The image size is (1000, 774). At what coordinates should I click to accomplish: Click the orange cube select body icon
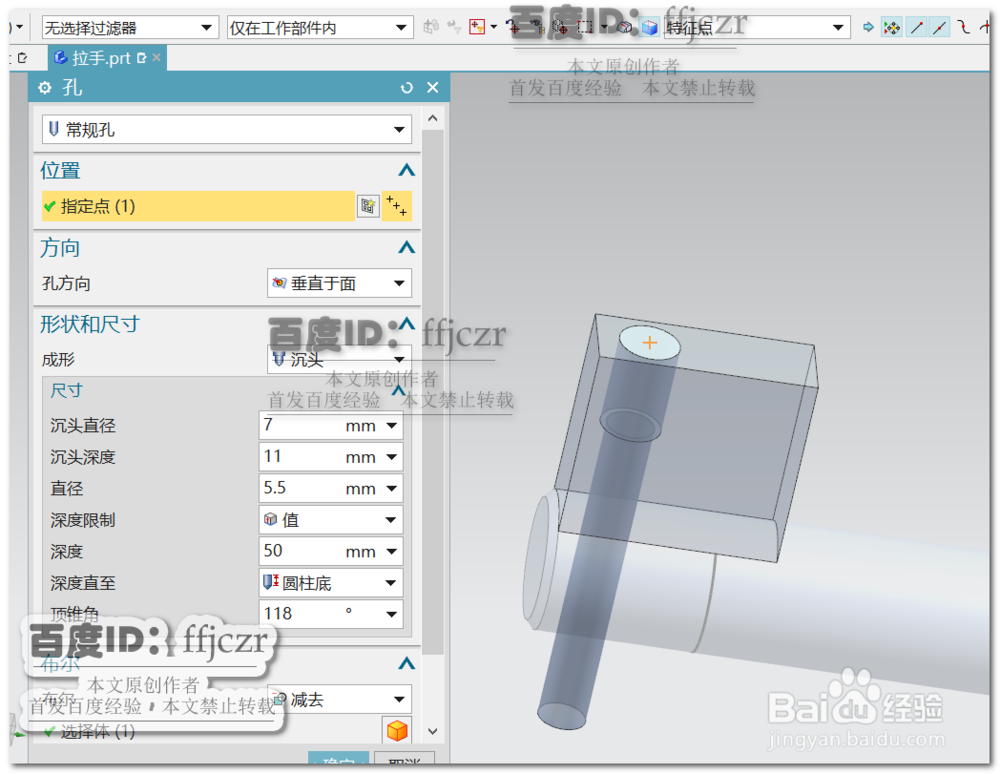click(397, 731)
